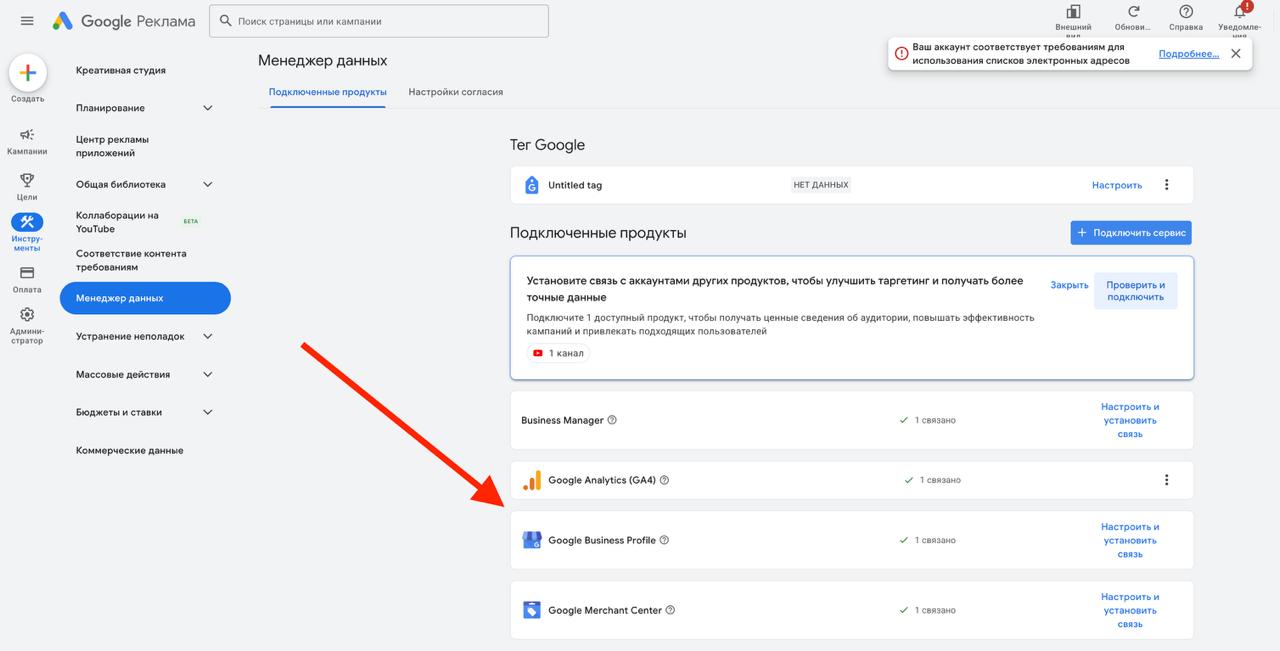Screen dimensions: 1280x651
Task: Open more options for Untitled tag
Action: [x=1166, y=185]
